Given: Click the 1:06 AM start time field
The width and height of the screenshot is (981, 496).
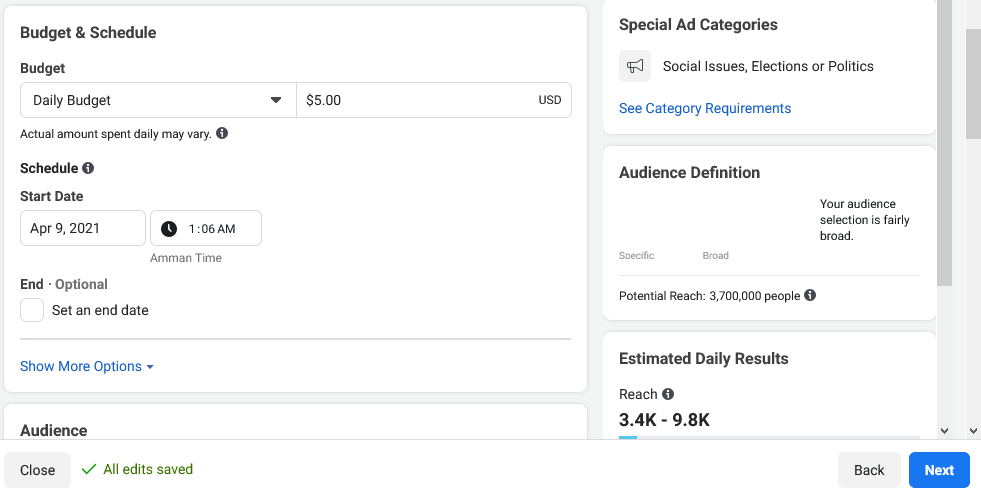Looking at the screenshot, I should coord(206,228).
